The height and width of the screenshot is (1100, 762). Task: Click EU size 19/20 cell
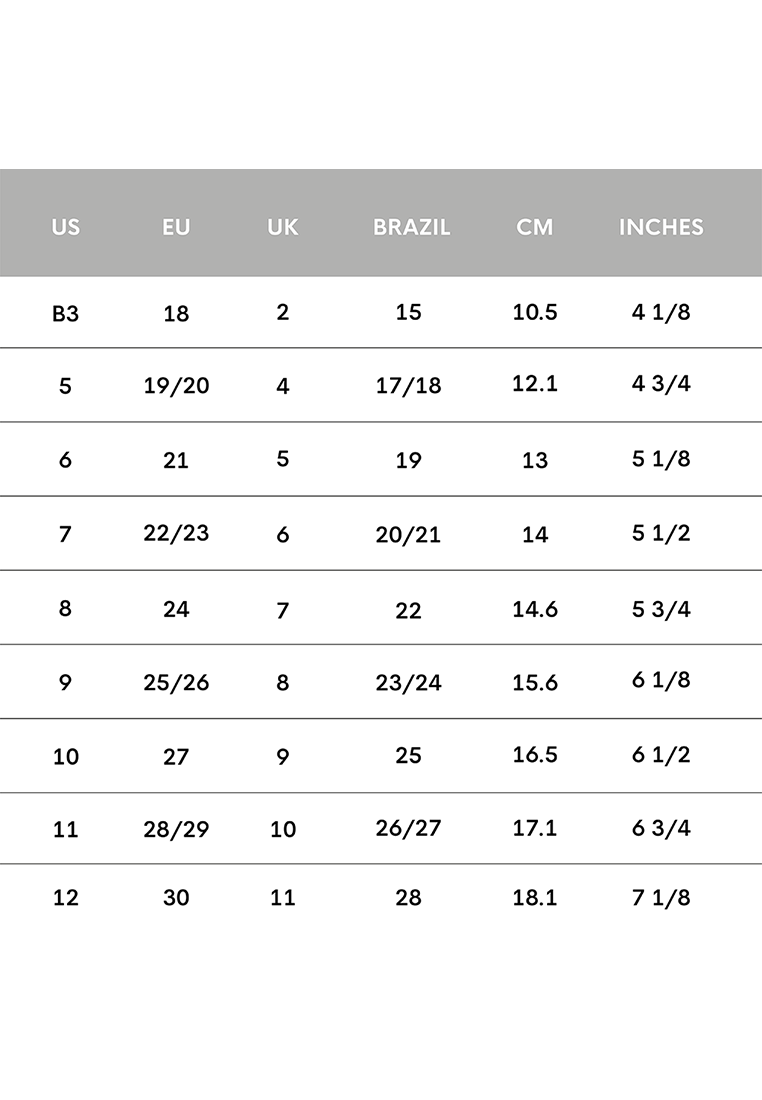pos(176,385)
